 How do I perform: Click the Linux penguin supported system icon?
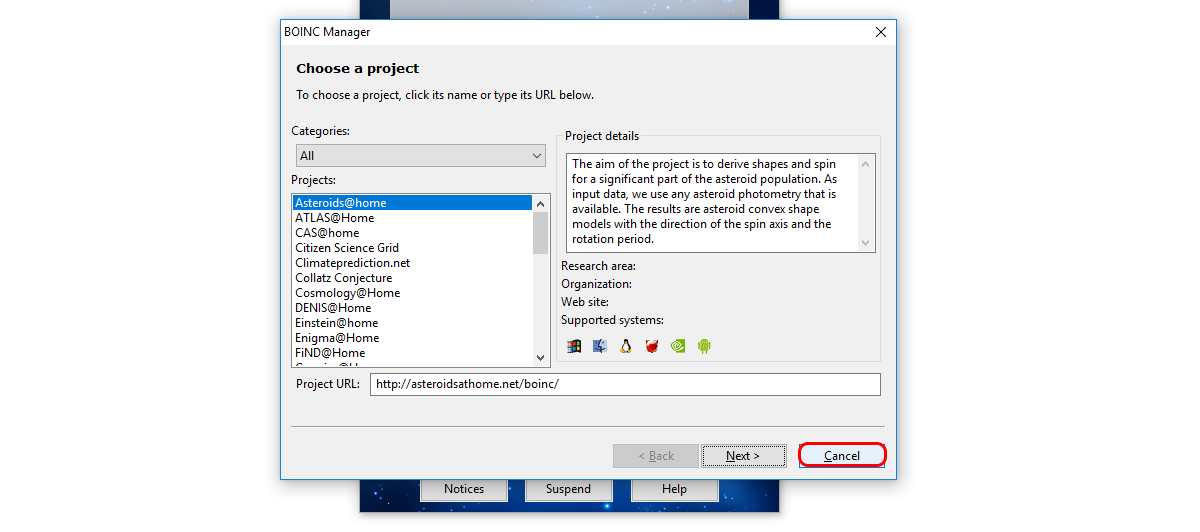(626, 346)
